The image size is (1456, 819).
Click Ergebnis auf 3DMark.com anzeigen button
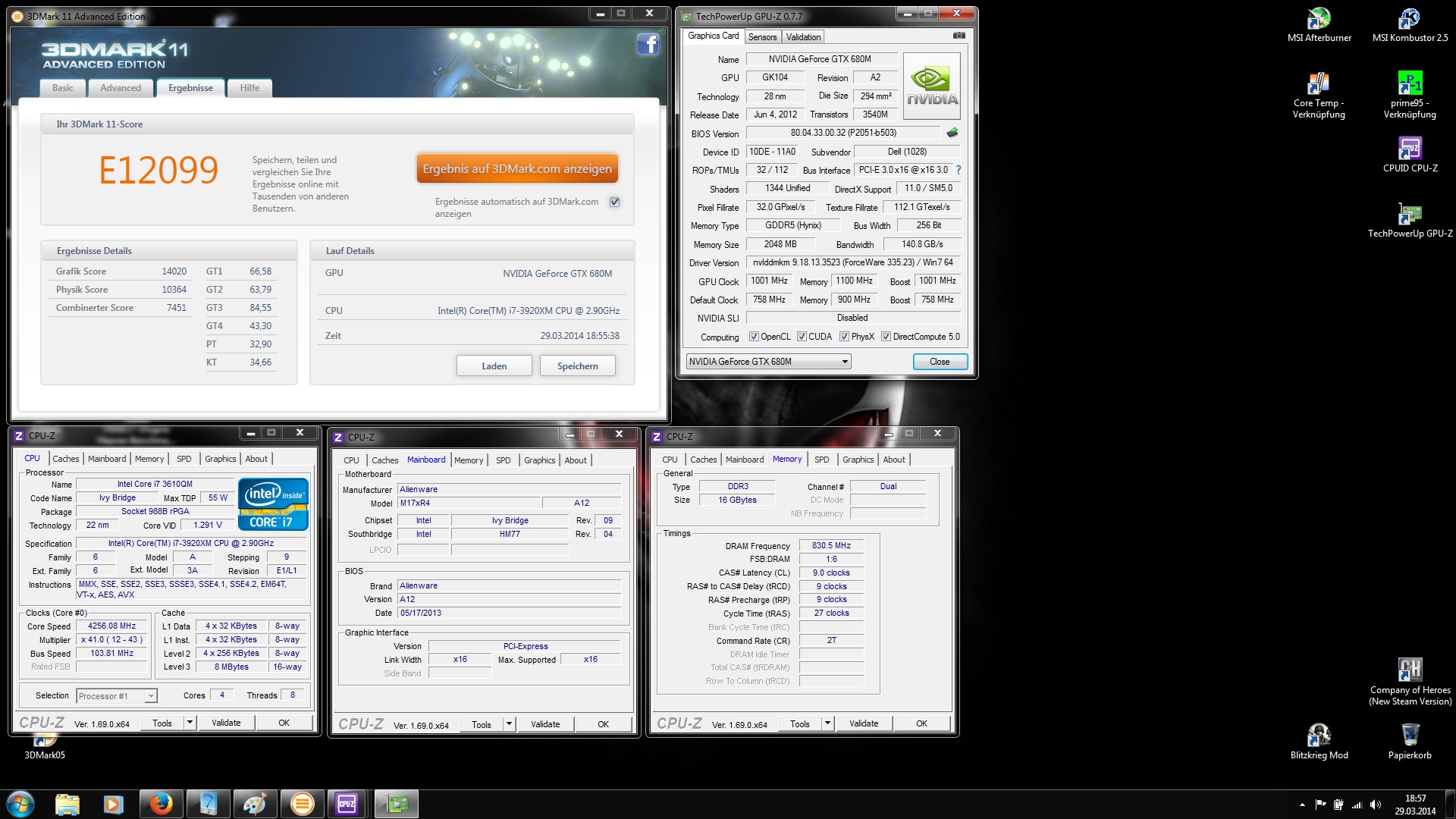pos(517,168)
